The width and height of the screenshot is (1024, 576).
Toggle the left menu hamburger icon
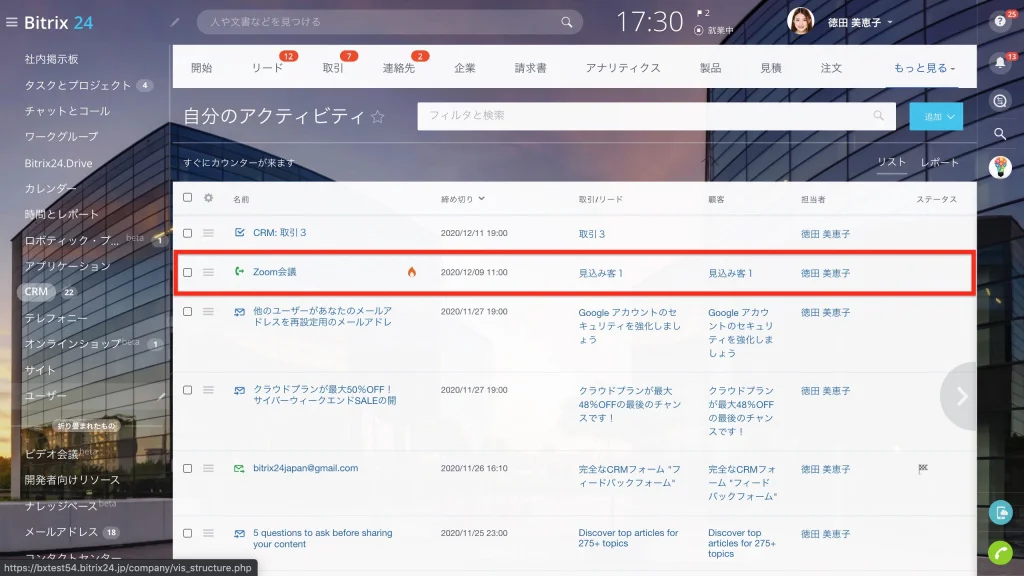11,22
